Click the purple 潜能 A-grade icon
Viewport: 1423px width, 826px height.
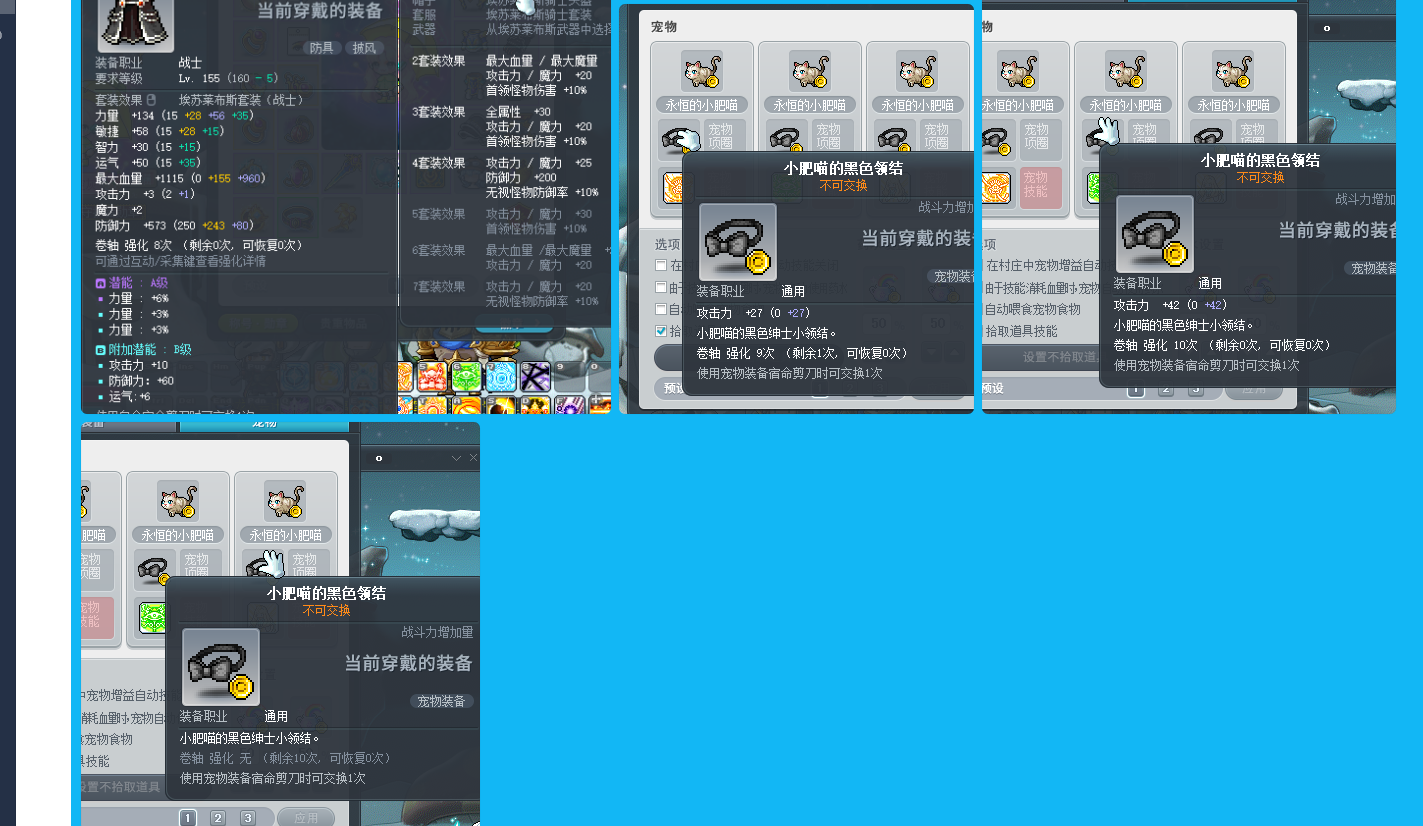100,283
